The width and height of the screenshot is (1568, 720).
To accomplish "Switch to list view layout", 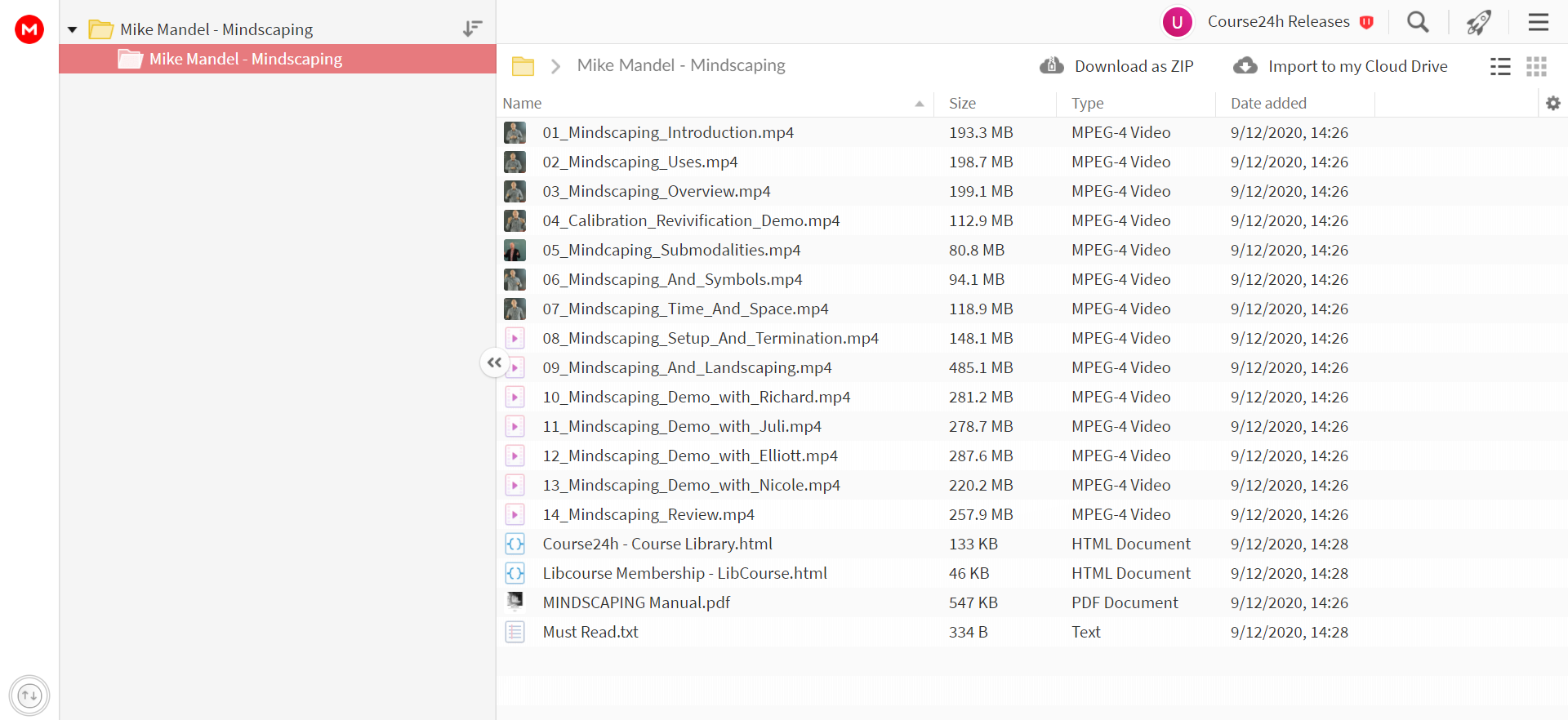I will 1500,66.
